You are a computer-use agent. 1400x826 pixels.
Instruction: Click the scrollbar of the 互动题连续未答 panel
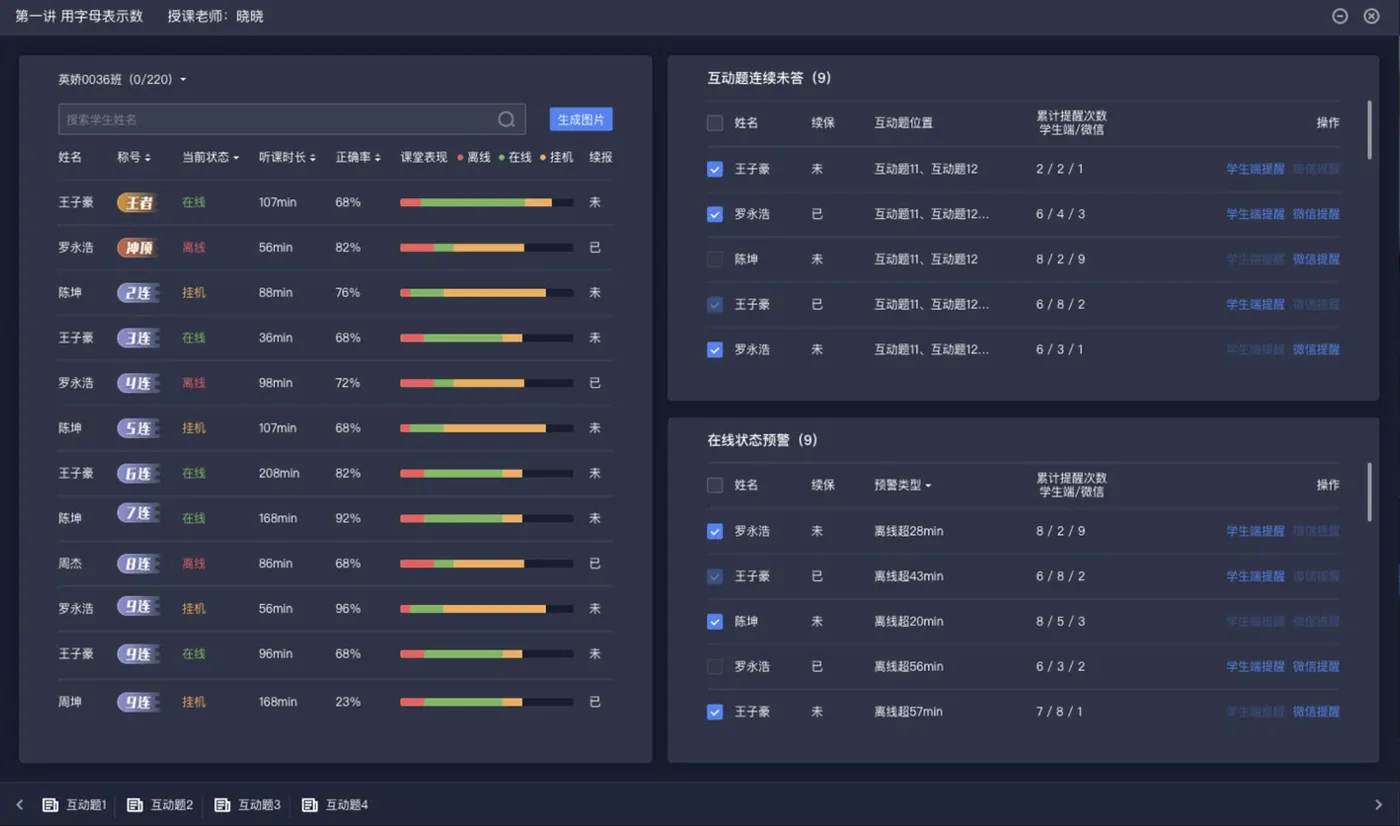coord(1370,129)
